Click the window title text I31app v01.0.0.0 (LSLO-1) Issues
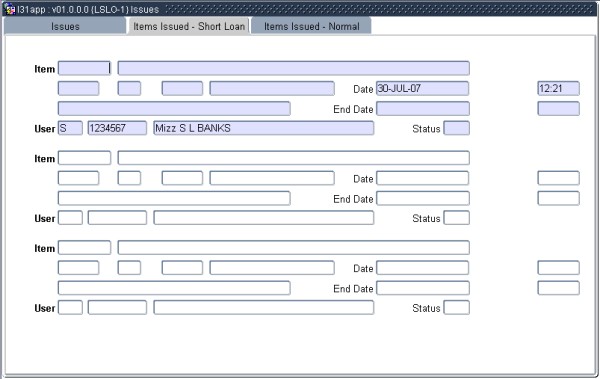Image resolution: width=600 pixels, height=379 pixels. point(88,10)
